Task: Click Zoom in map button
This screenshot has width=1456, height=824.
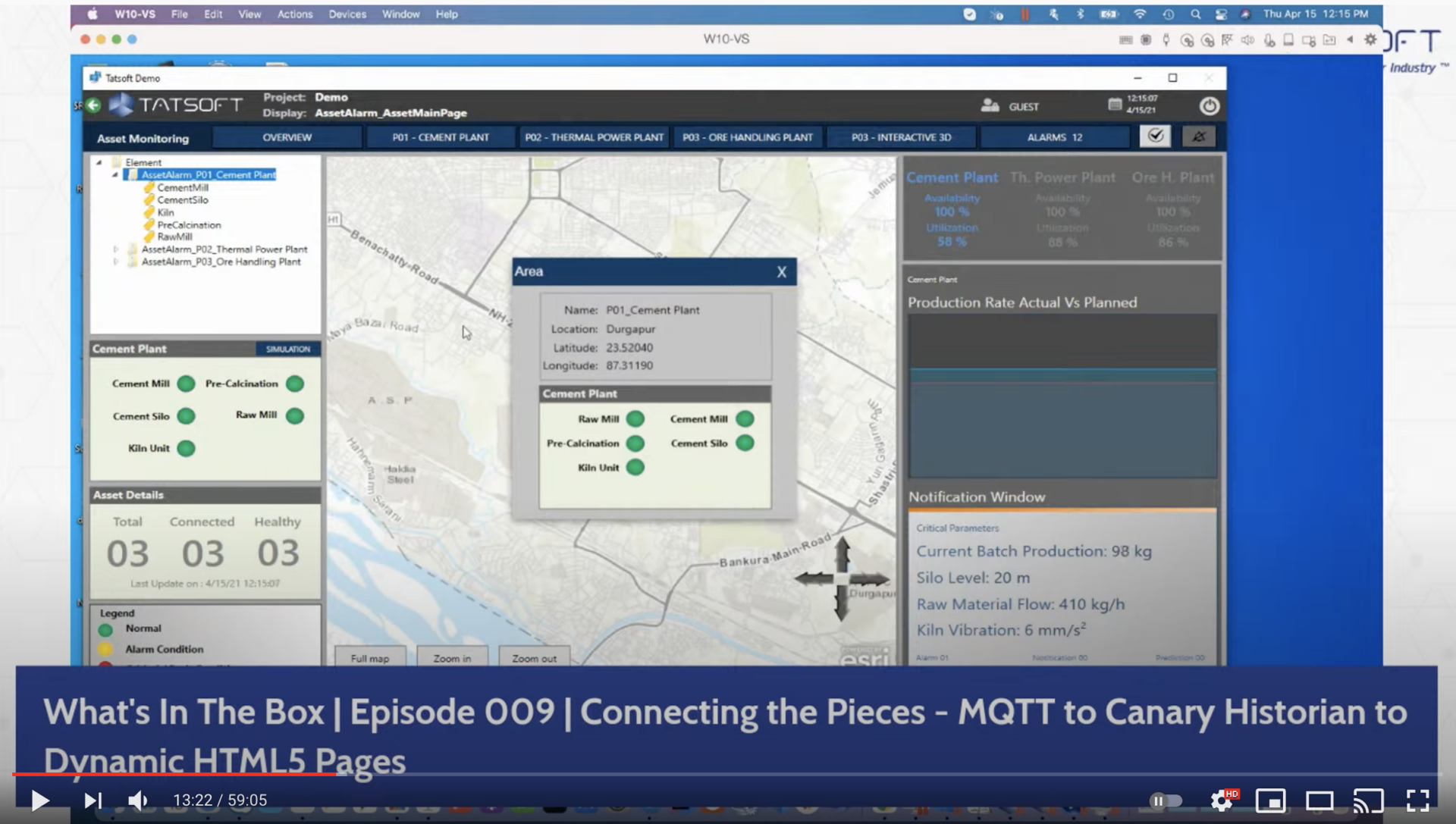Action: 452,658
